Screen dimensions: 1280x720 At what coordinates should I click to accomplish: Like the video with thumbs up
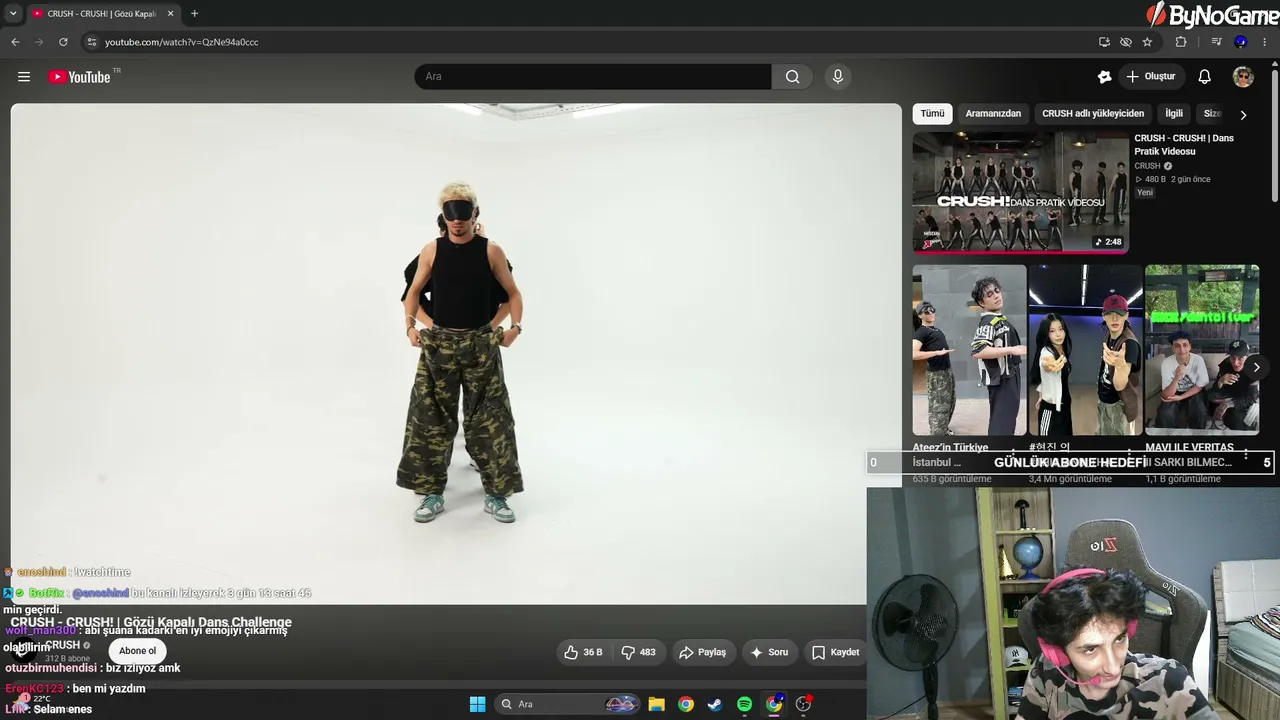pos(583,652)
